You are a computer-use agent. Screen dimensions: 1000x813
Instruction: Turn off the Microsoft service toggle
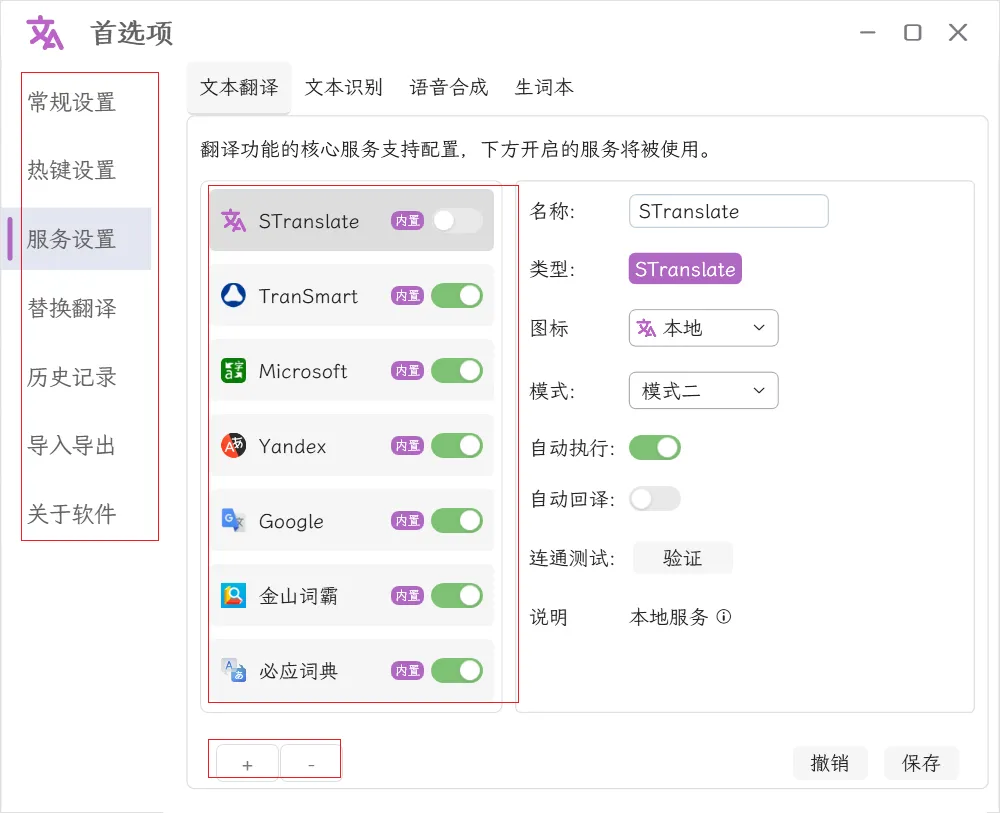click(x=457, y=370)
